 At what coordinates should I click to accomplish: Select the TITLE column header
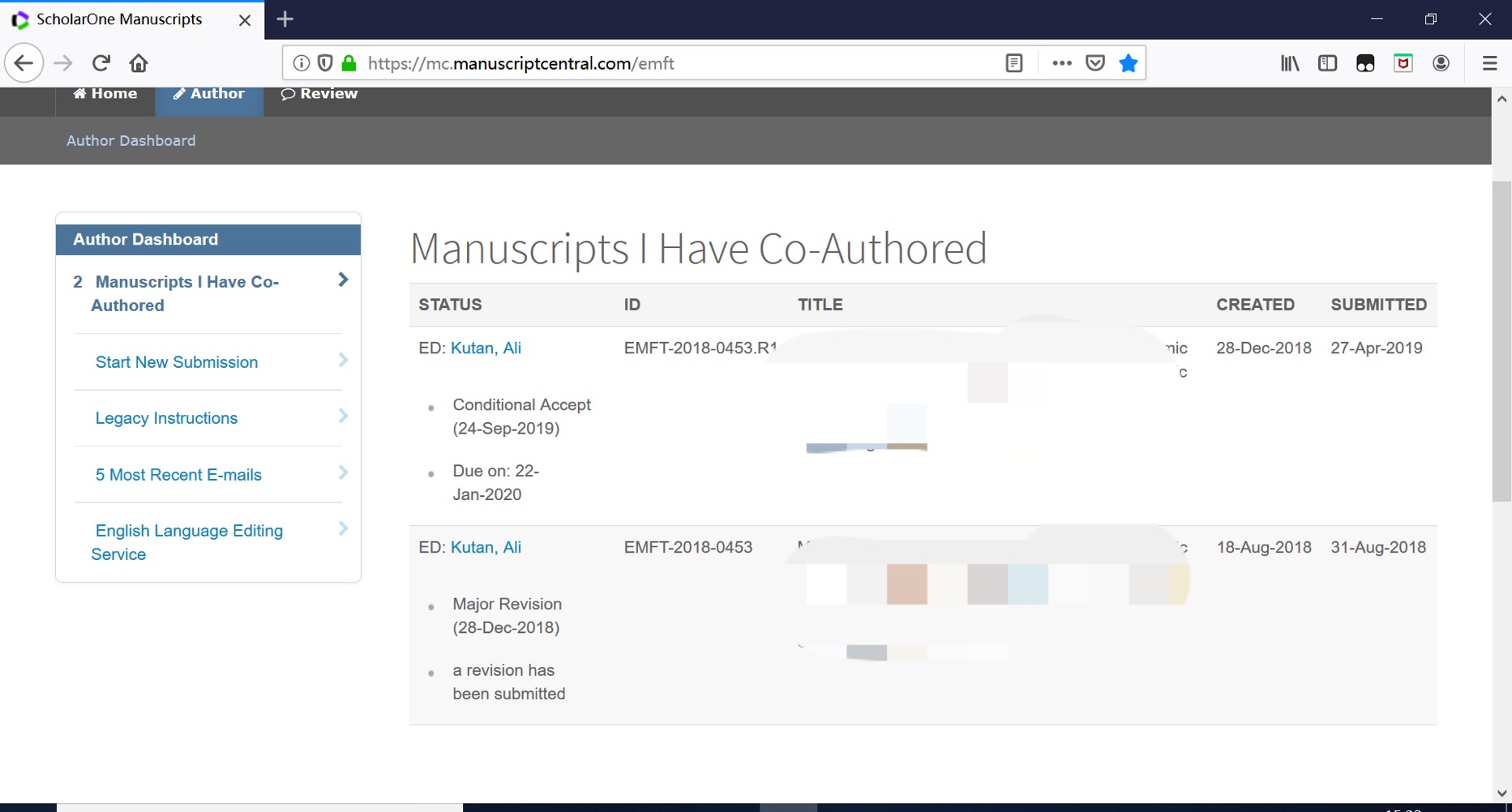coord(820,305)
